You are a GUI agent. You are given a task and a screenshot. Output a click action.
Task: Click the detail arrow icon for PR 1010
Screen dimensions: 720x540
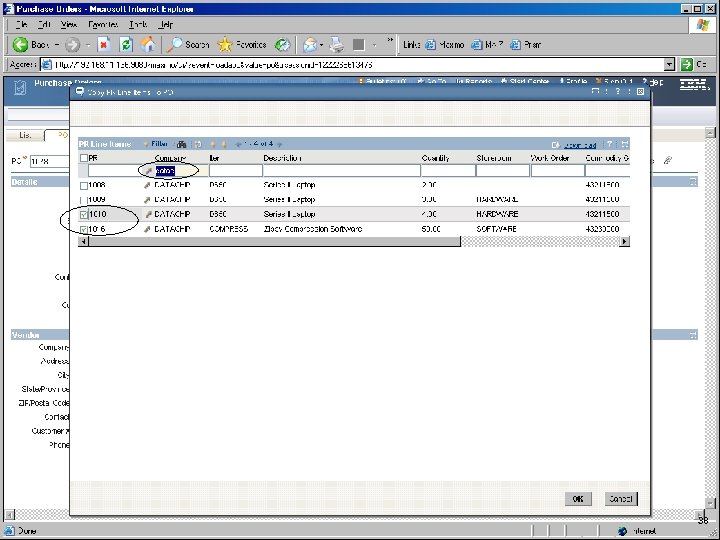pos(148,214)
